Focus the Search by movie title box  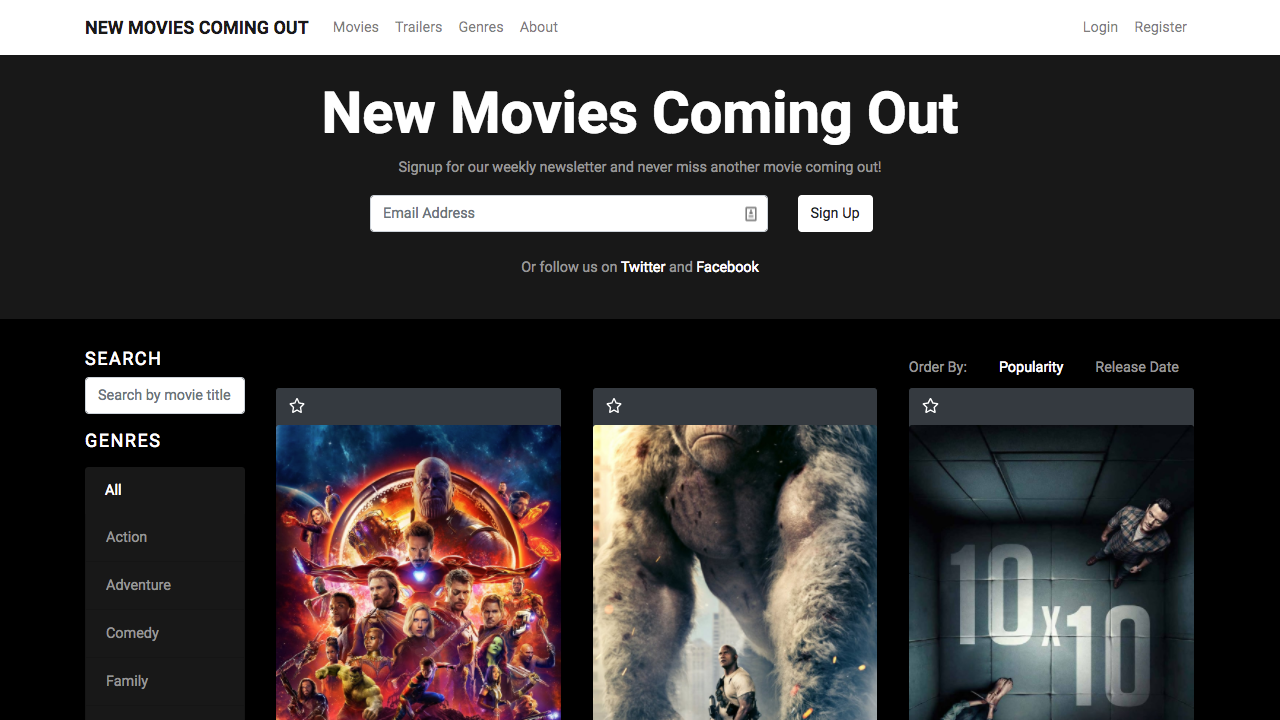[x=165, y=395]
